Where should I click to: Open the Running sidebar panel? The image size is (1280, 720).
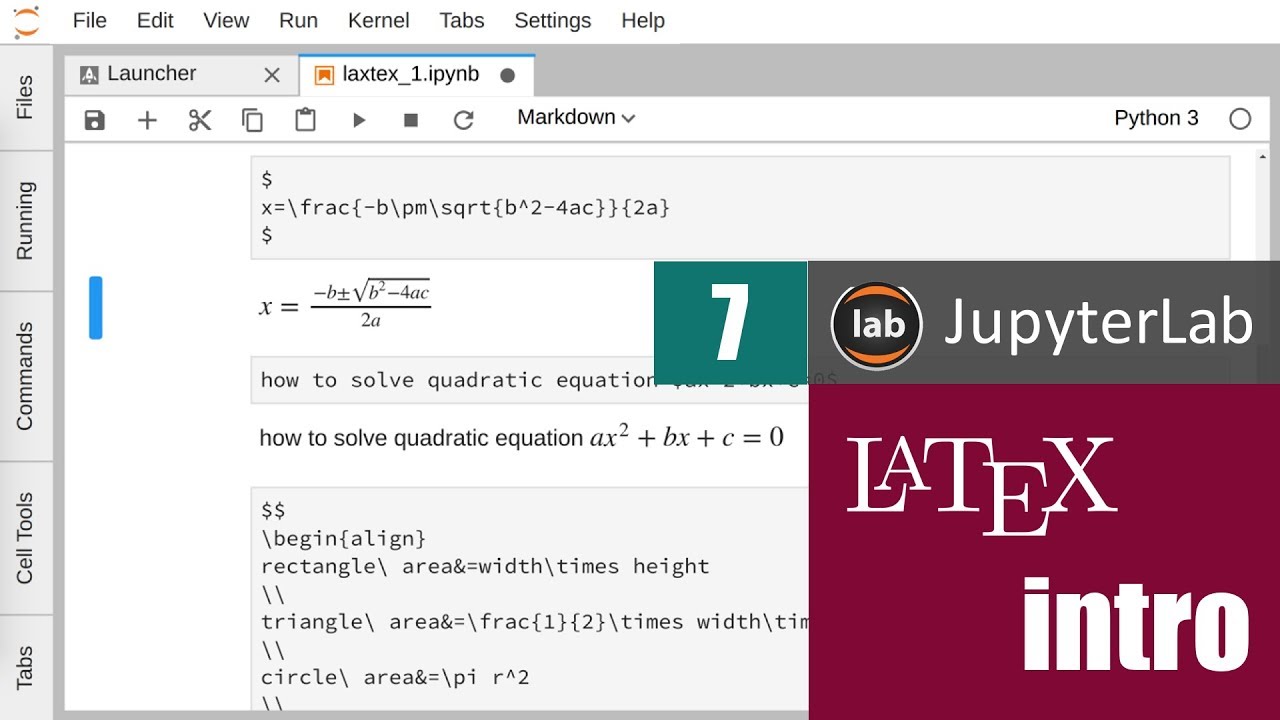pos(26,221)
